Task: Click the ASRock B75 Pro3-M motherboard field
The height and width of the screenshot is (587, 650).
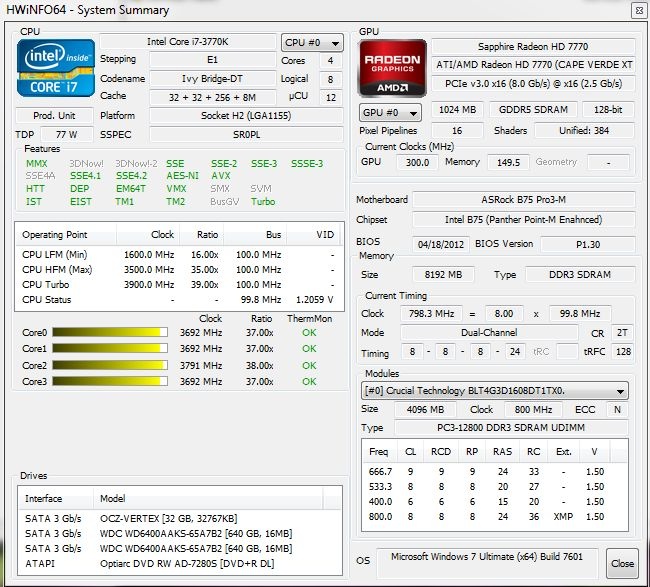Action: pos(524,199)
